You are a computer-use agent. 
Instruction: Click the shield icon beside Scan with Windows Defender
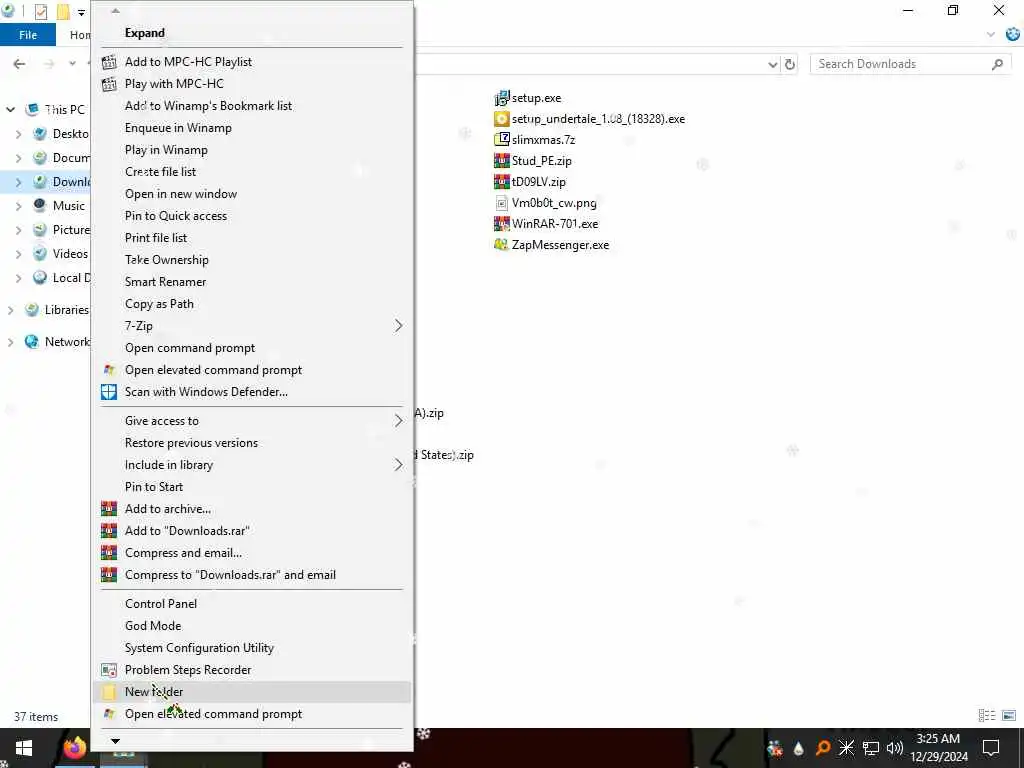pos(109,392)
